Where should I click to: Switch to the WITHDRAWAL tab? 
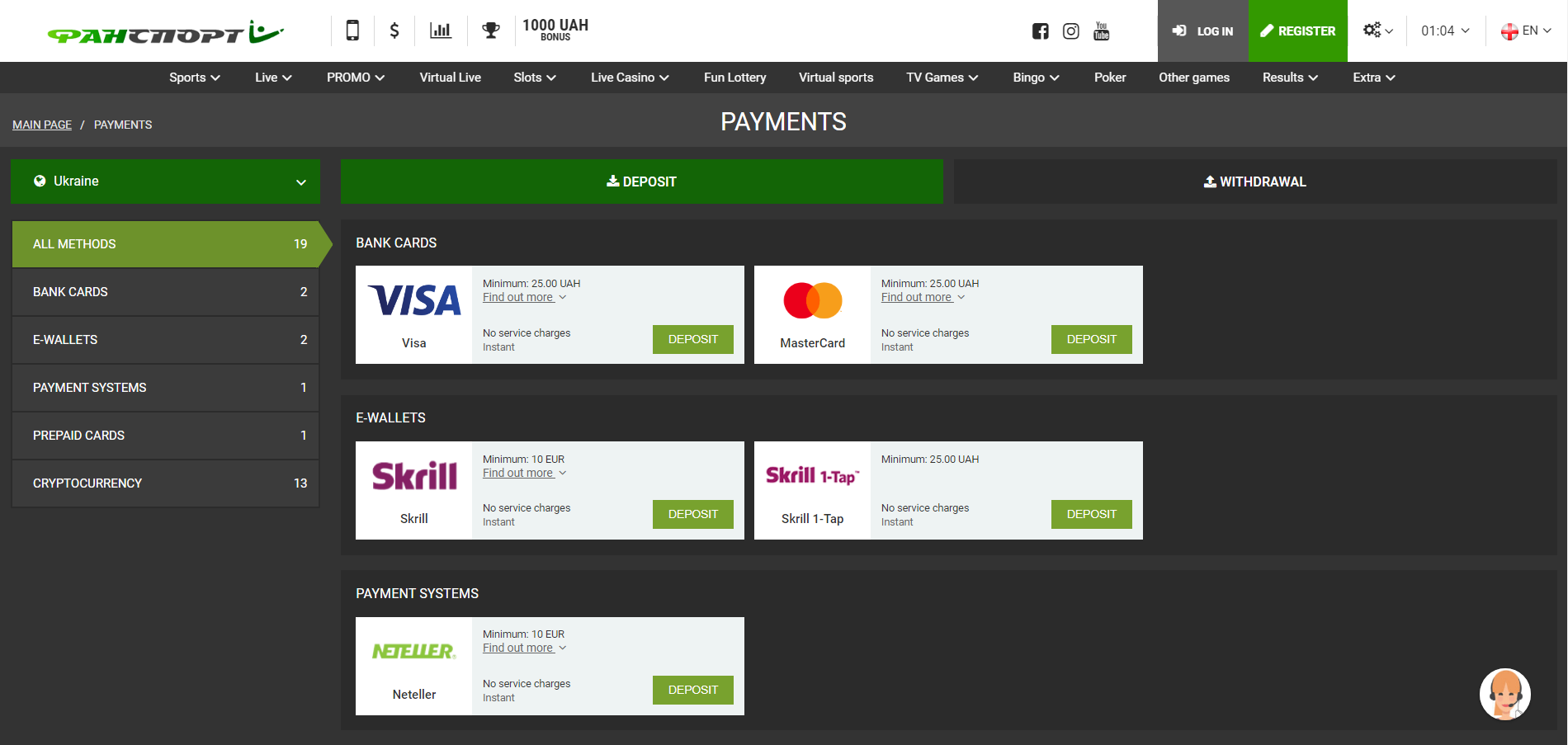tap(1255, 182)
